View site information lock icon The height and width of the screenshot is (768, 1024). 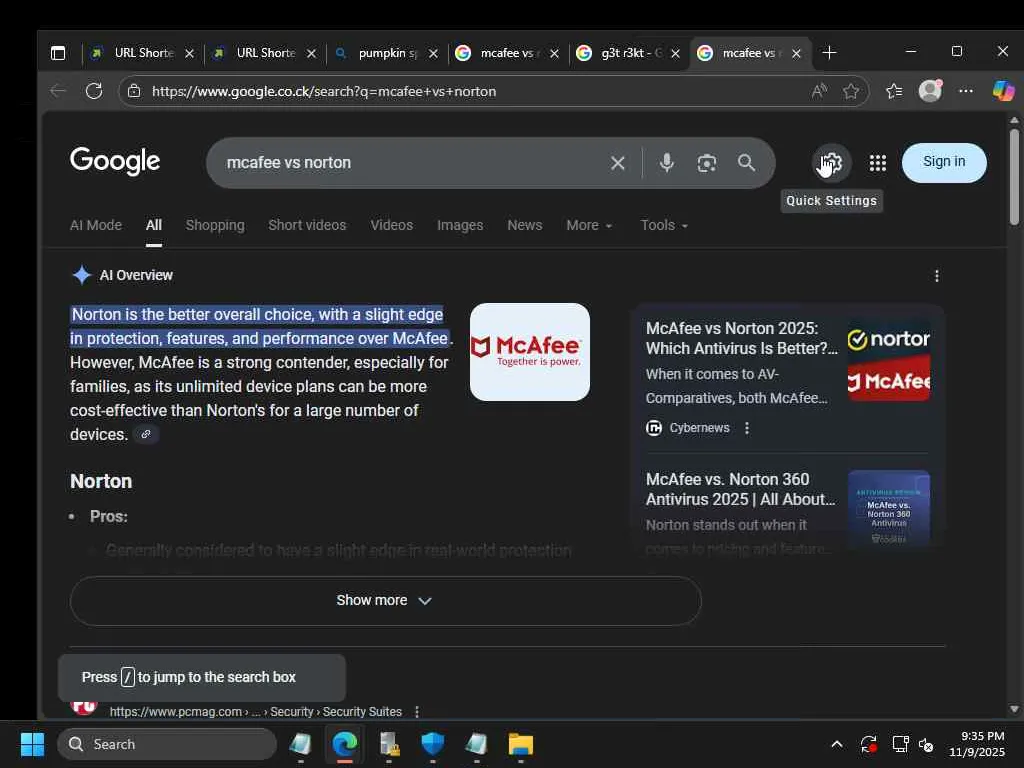click(134, 91)
